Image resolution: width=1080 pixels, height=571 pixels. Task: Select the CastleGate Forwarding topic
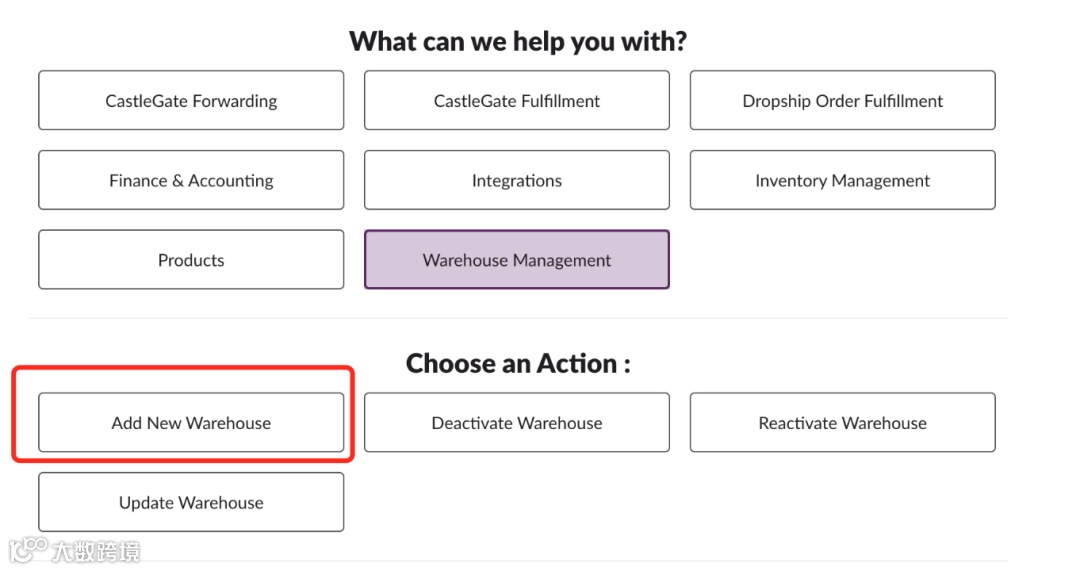tap(191, 101)
